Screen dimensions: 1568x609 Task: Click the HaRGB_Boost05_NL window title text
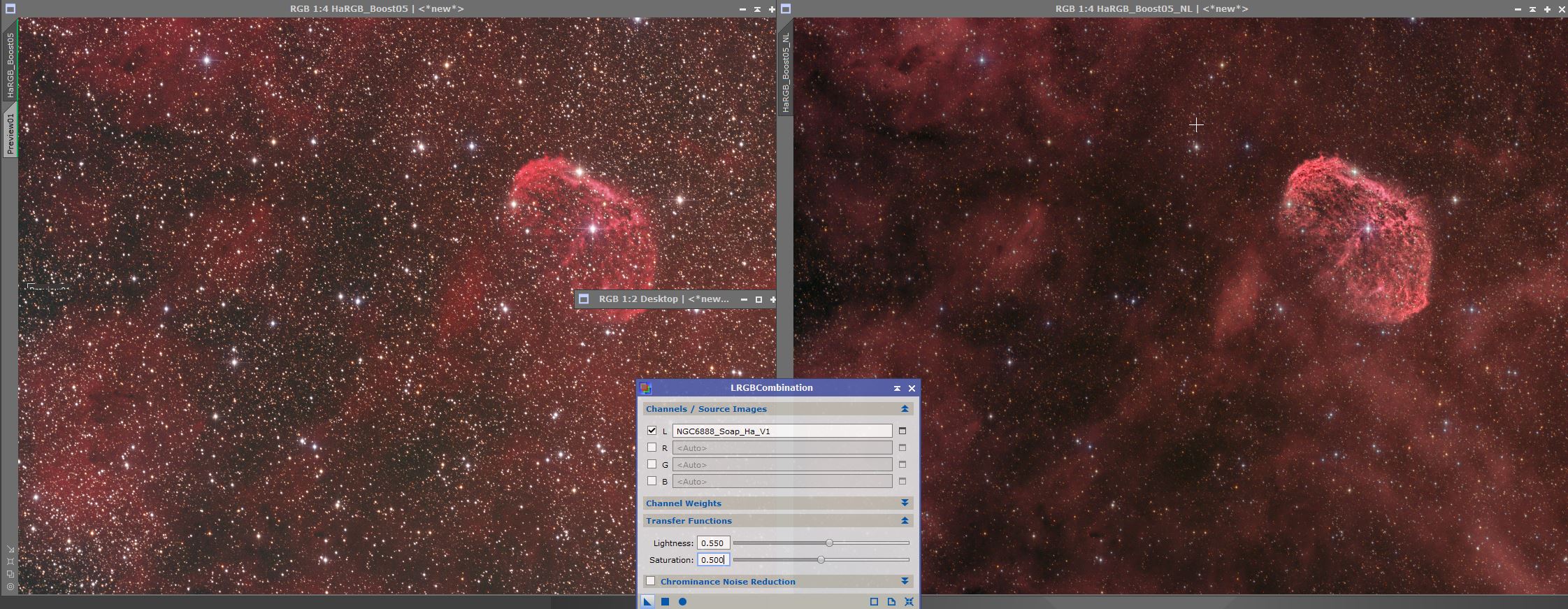click(x=1151, y=9)
